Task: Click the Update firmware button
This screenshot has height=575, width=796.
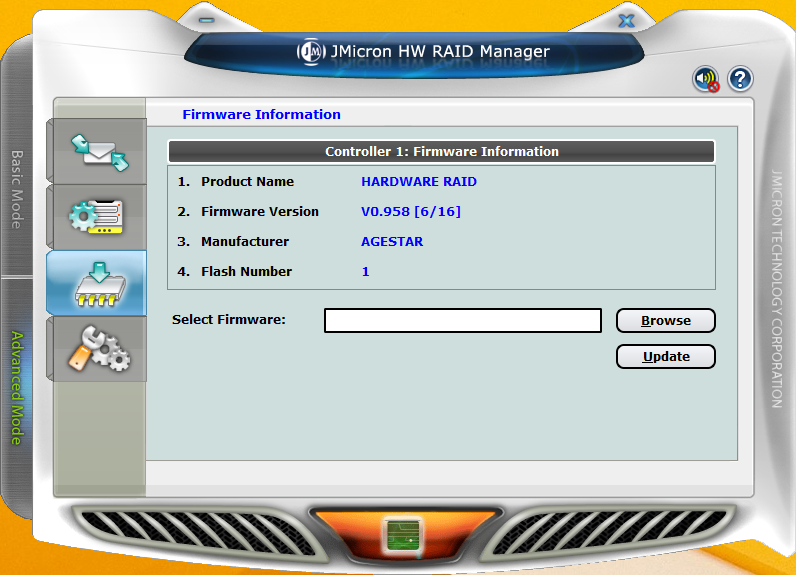Action: click(x=666, y=357)
